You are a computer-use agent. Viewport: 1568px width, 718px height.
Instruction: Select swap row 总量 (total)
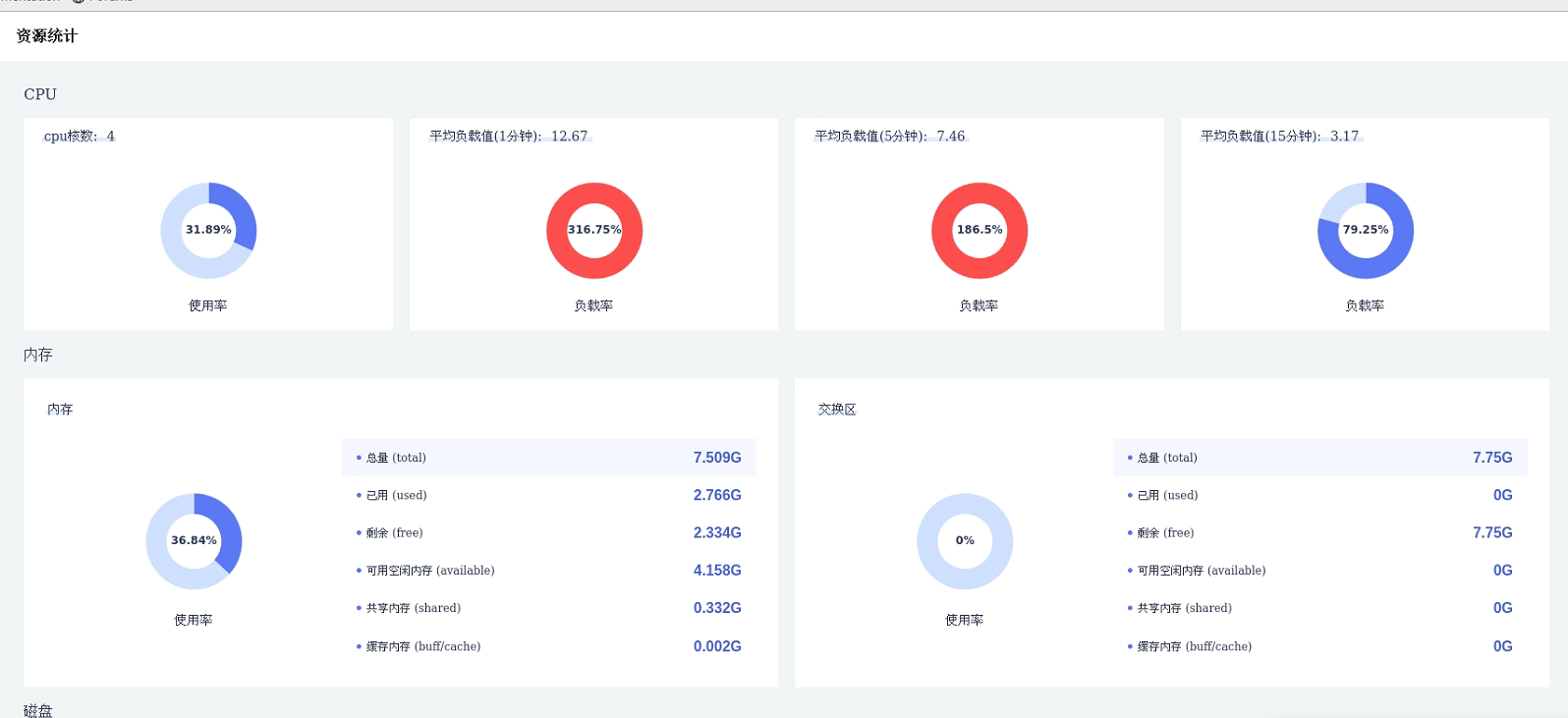[1320, 458]
